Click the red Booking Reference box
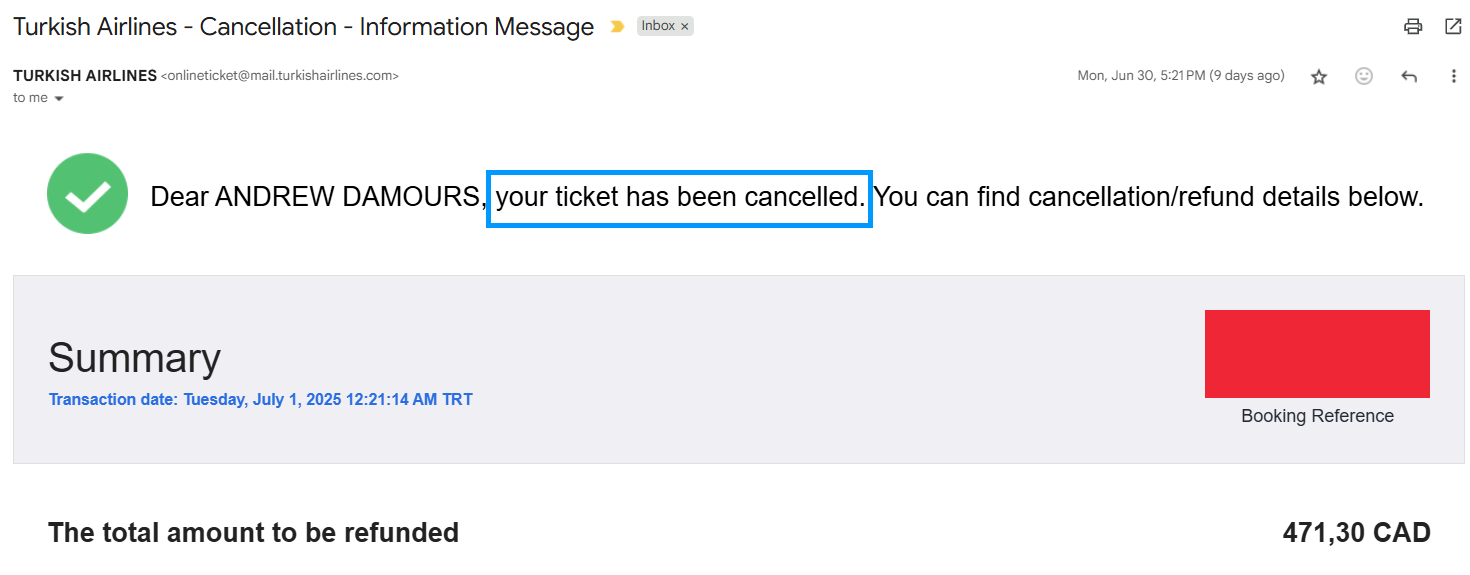 pyautogui.click(x=1317, y=354)
